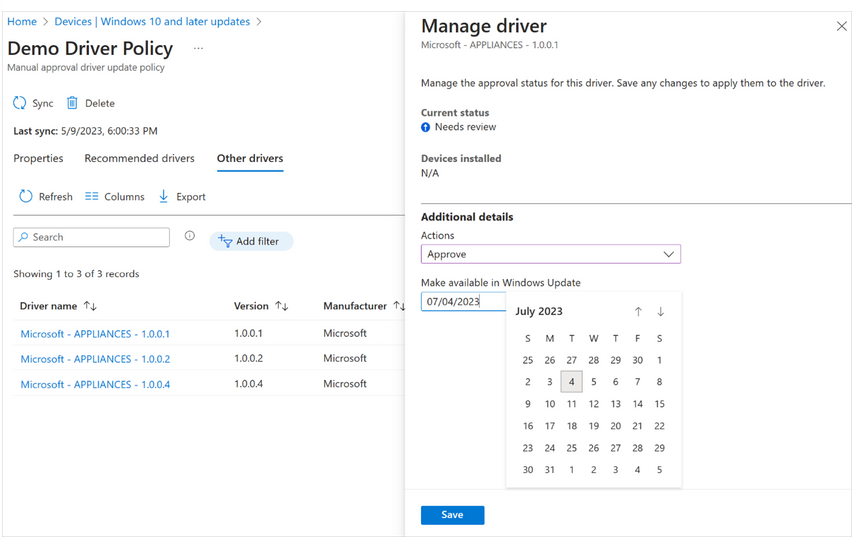Click the Add filter button
The width and height of the screenshot is (853, 540).
point(250,241)
